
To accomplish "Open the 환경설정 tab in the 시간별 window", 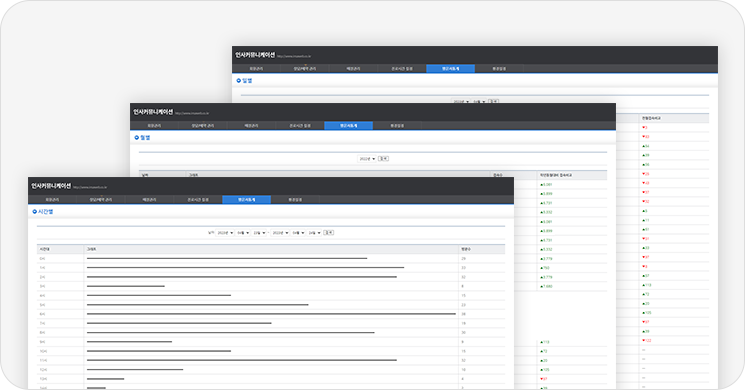I will (295, 200).
